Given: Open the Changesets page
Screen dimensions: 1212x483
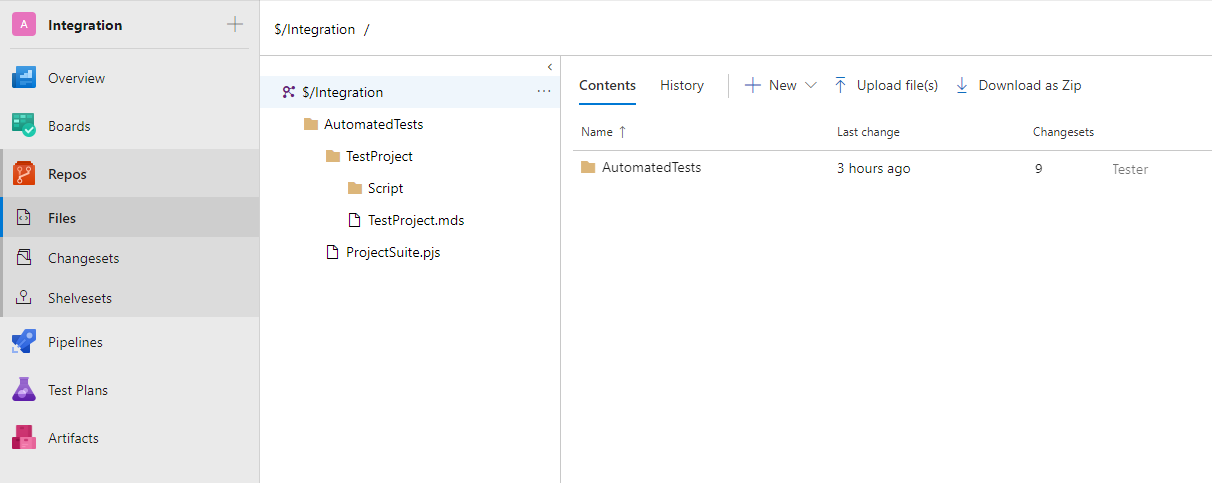Looking at the screenshot, I should [x=83, y=258].
